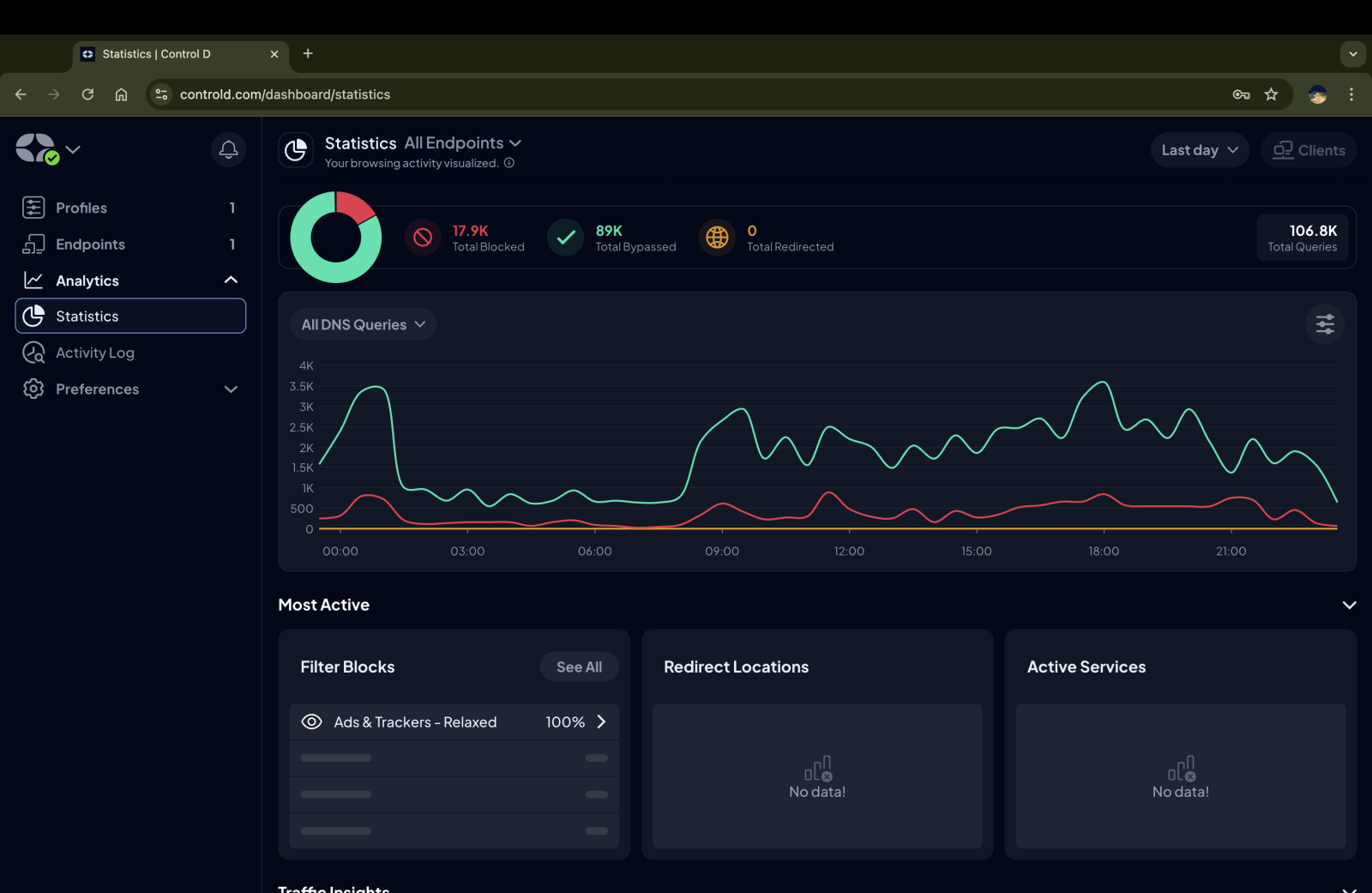The image size is (1372, 893).
Task: Click the 106.8K Total Queries box
Action: click(1303, 238)
